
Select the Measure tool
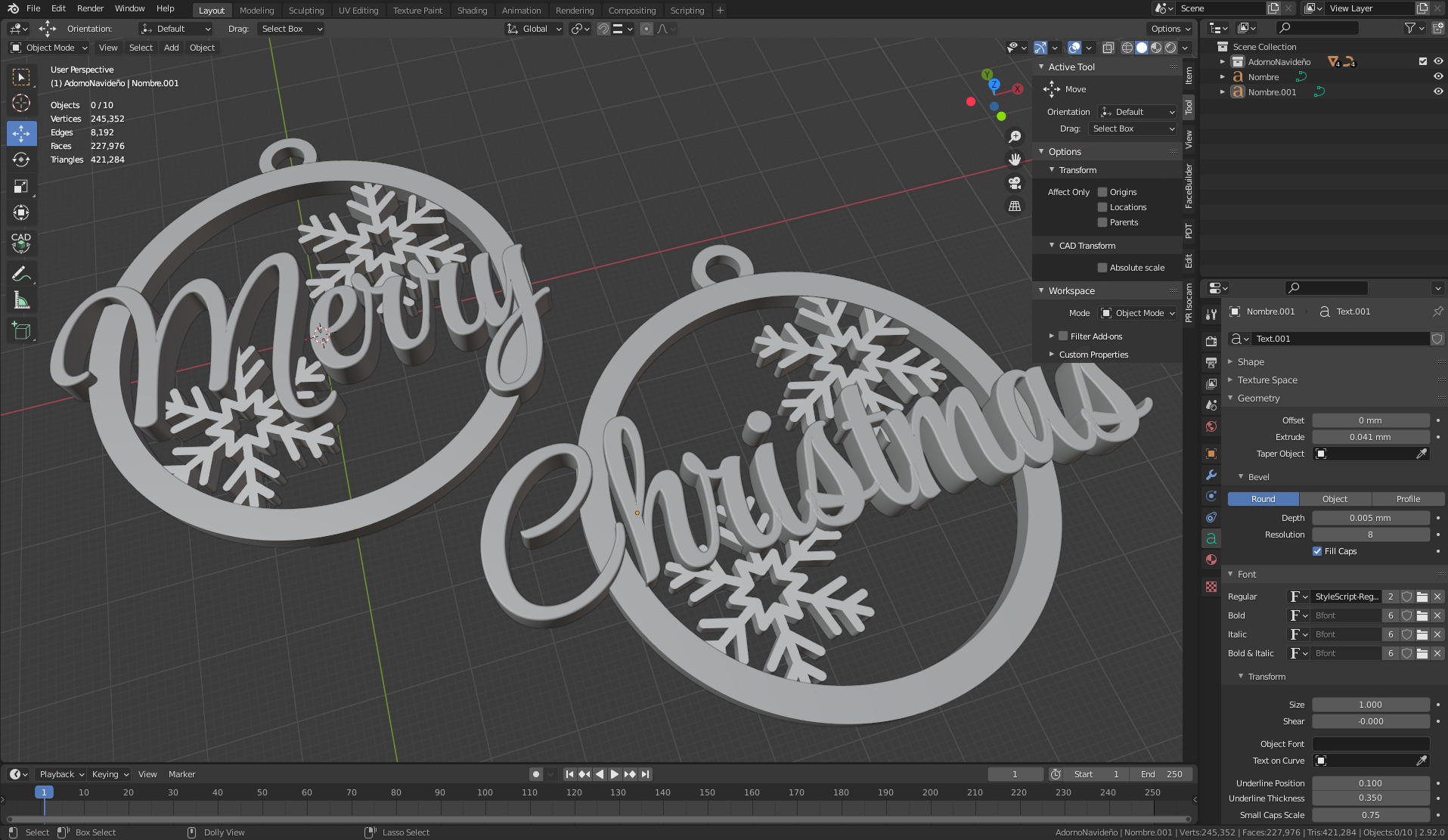tap(21, 302)
